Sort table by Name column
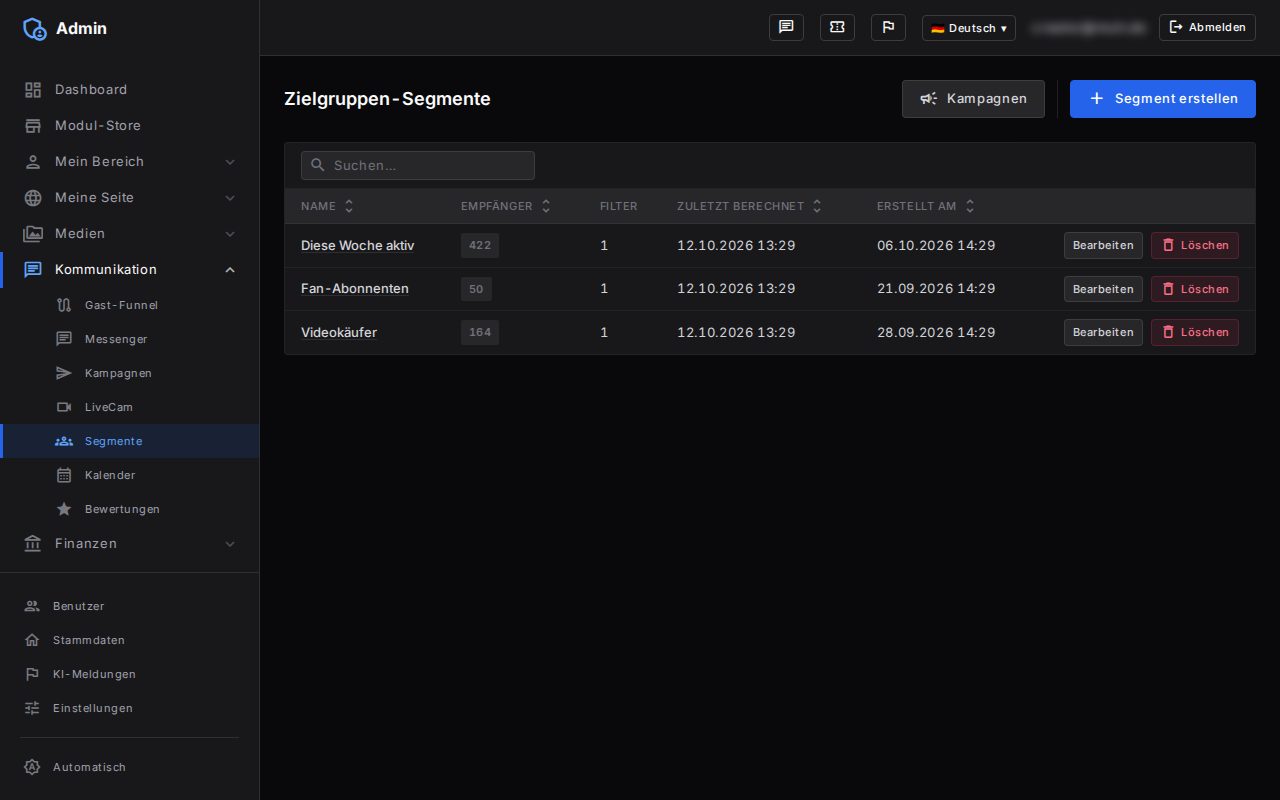This screenshot has height=800, width=1280. point(327,206)
